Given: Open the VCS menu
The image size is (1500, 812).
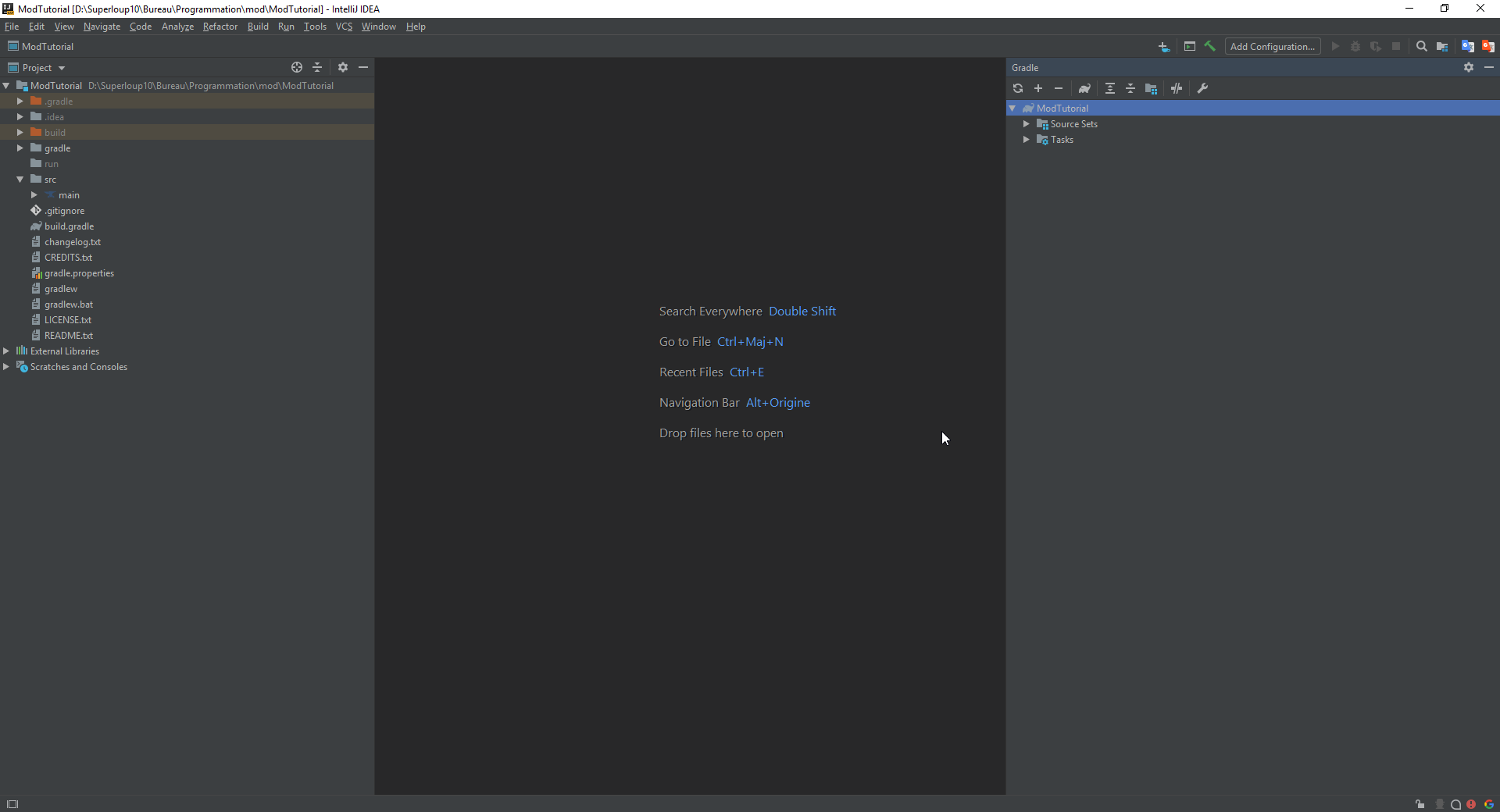Looking at the screenshot, I should click(344, 27).
